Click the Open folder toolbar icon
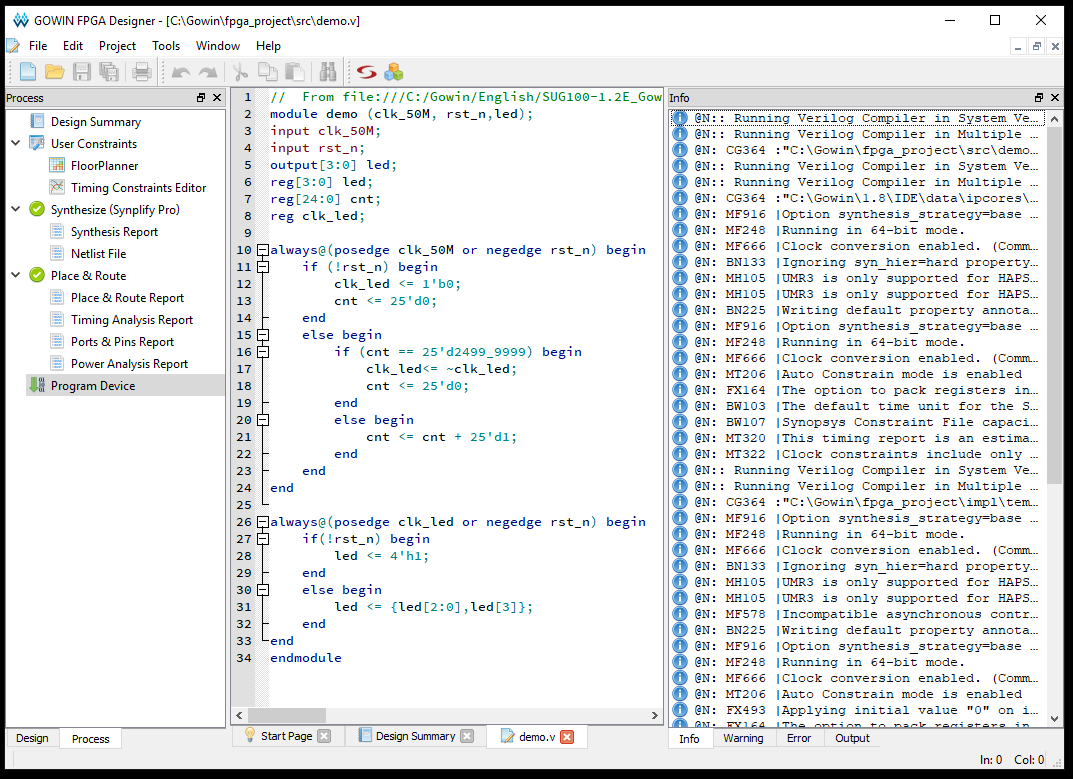Screen dimensions: 1073x779 click(x=55, y=72)
